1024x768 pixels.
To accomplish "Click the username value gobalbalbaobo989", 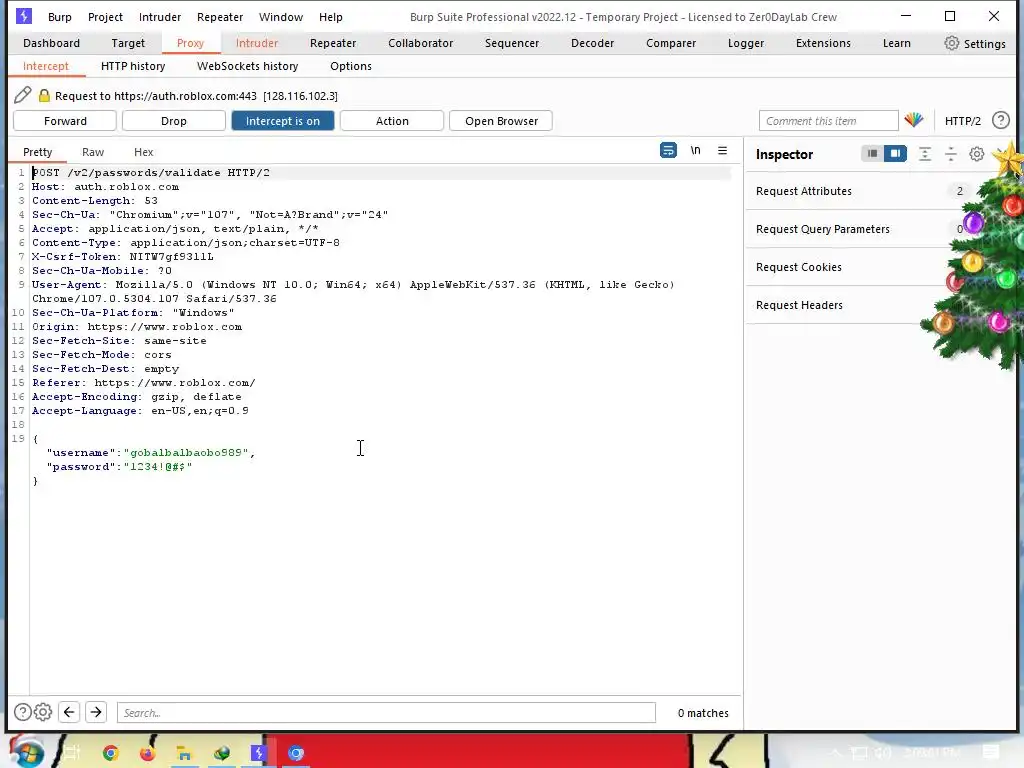I will 186,453.
